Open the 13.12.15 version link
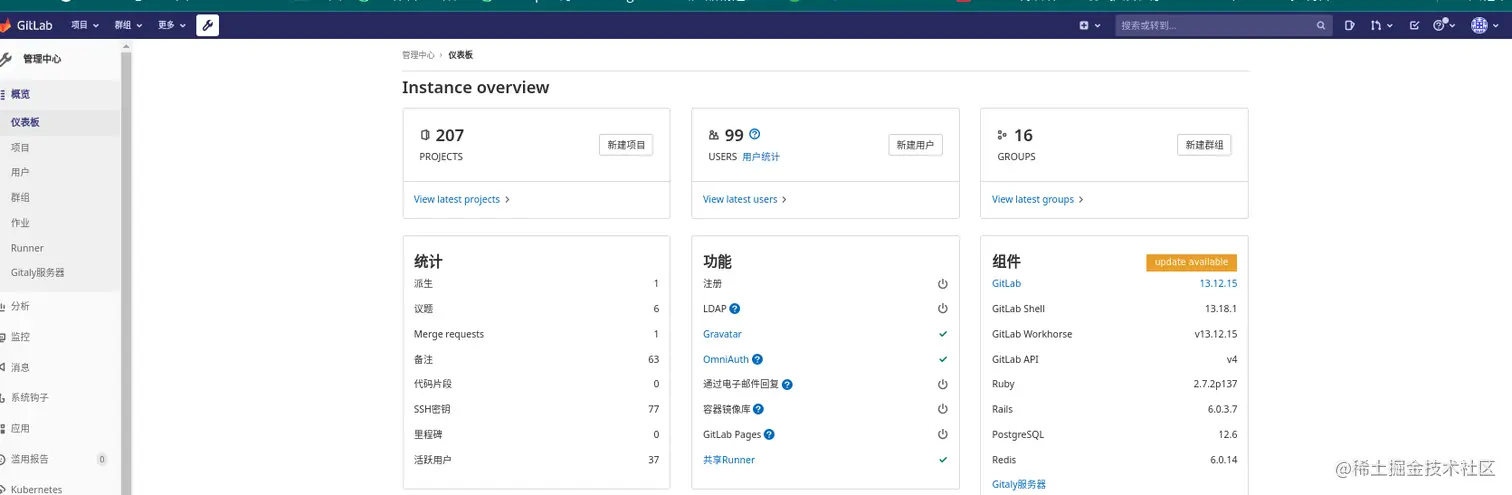 (x=1218, y=284)
